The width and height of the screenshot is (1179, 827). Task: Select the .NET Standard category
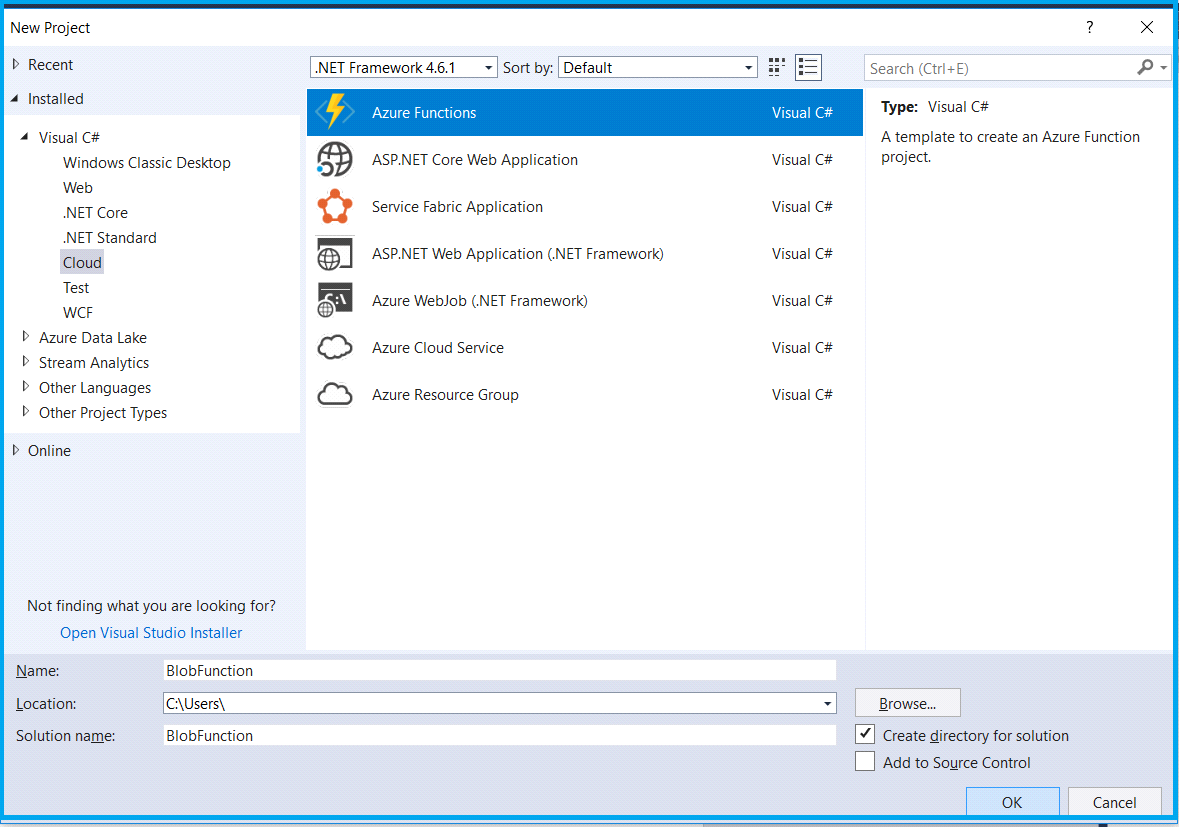coord(110,238)
